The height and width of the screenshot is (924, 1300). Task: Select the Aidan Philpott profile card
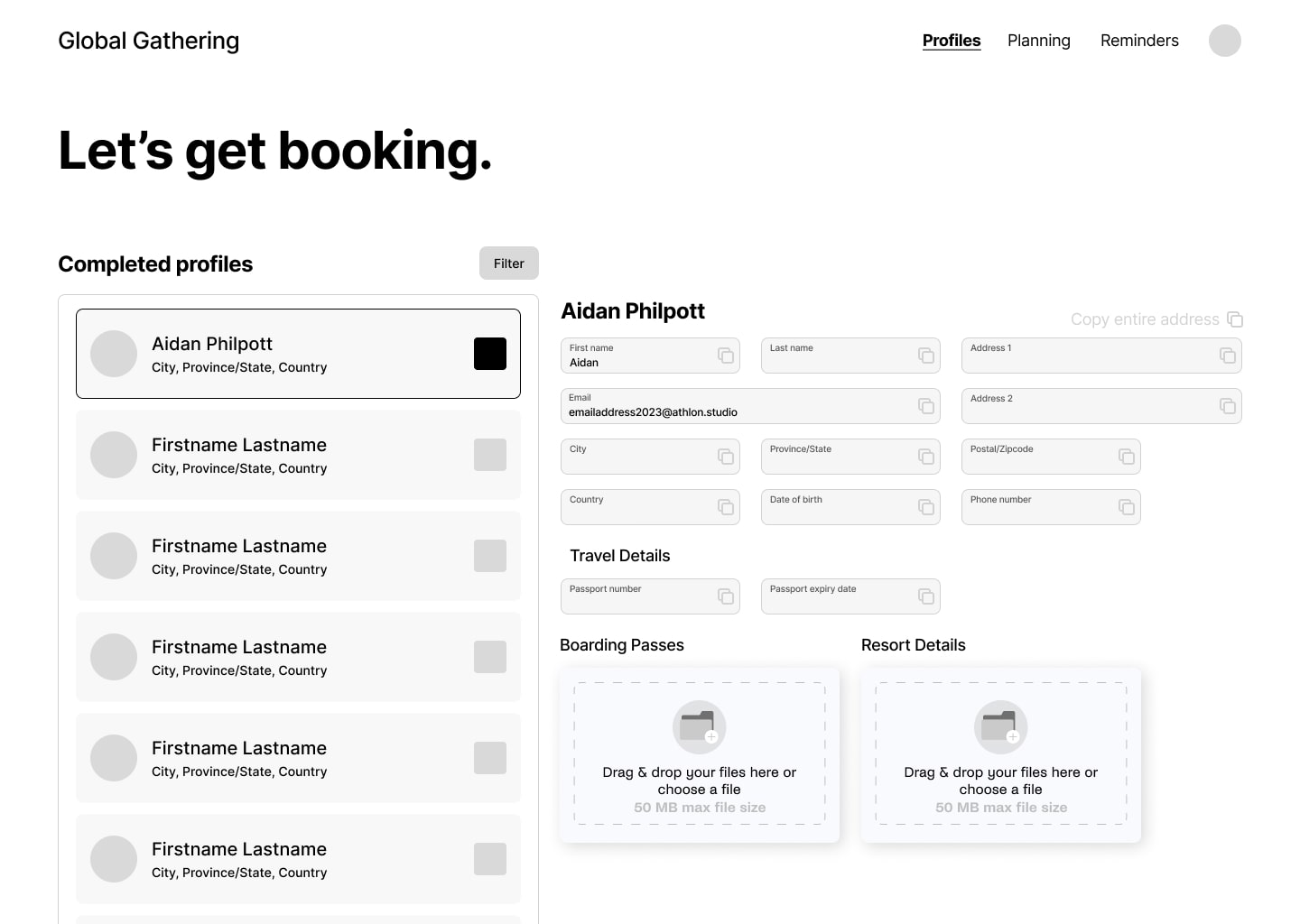click(x=298, y=354)
